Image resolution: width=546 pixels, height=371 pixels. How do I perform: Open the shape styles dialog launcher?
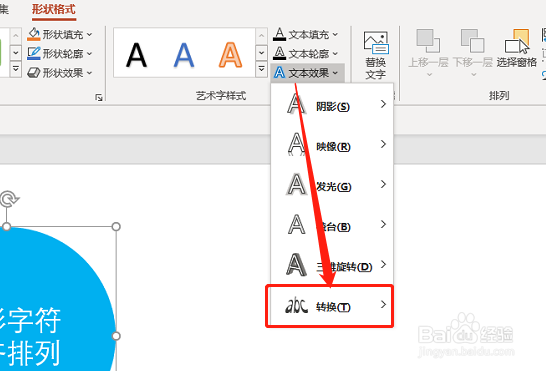click(x=99, y=97)
